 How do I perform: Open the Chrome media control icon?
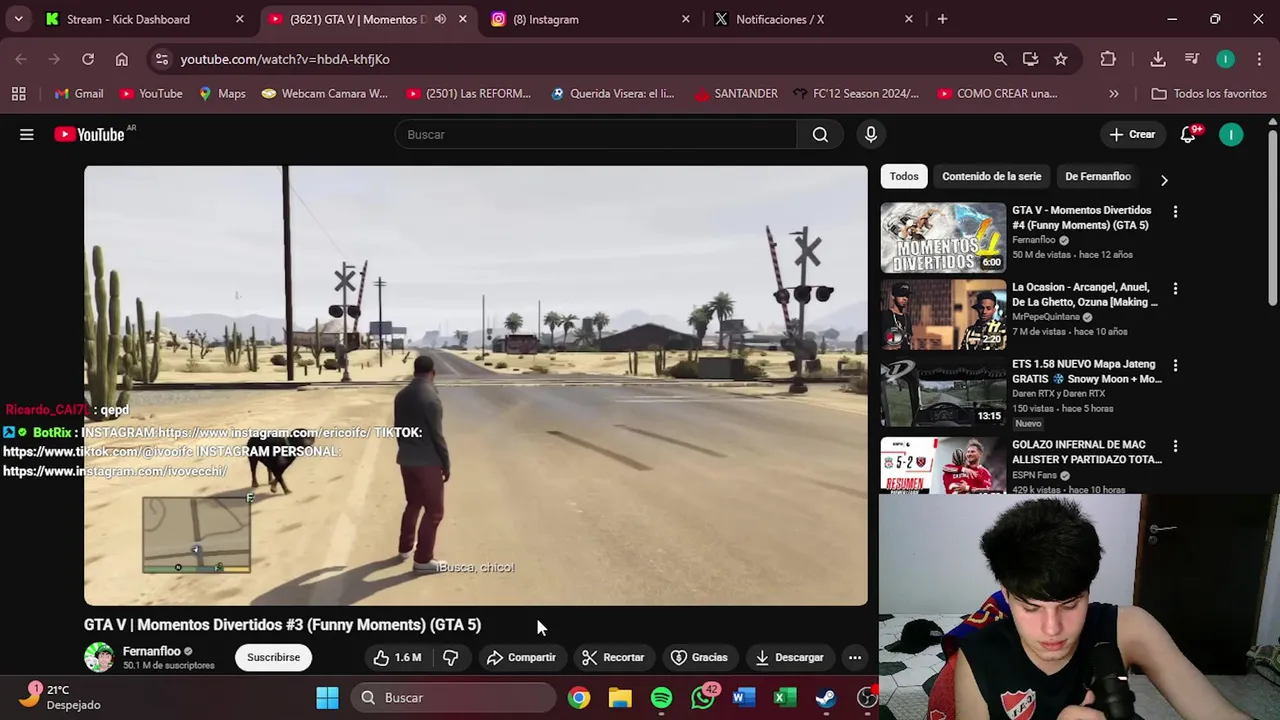1192,59
